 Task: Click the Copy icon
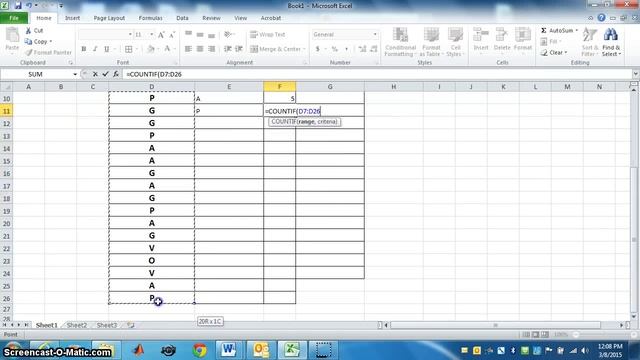click(28, 42)
